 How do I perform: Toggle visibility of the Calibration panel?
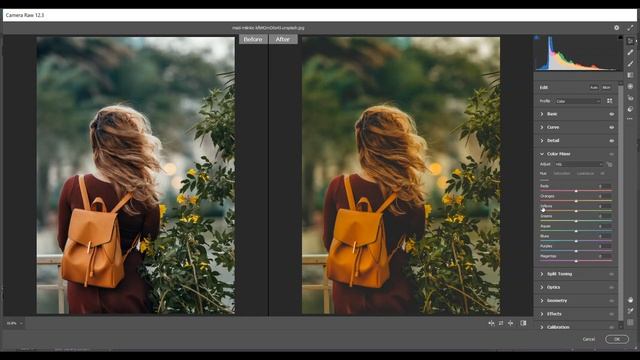click(611, 327)
